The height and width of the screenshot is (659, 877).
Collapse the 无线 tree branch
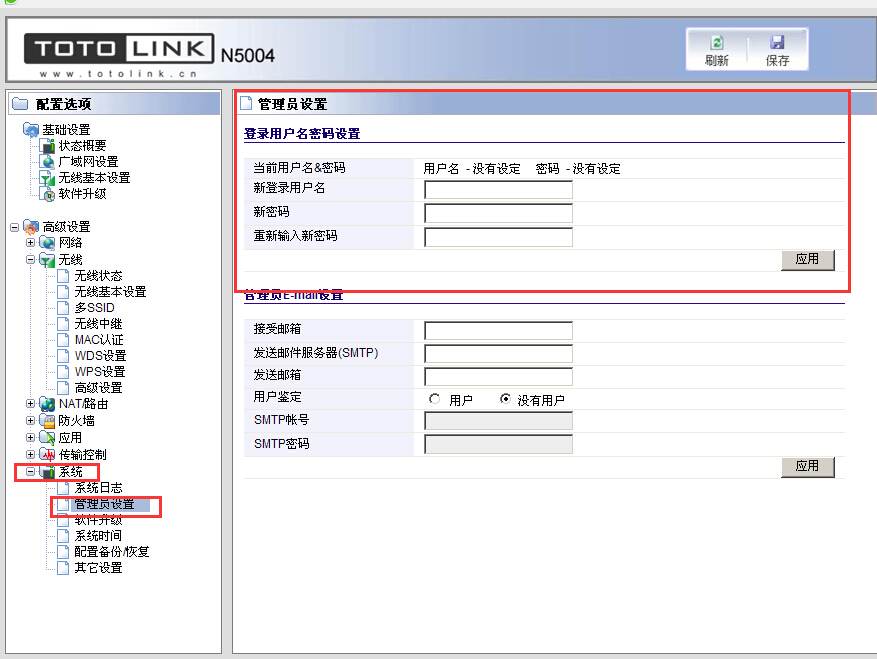pyautogui.click(x=31, y=259)
